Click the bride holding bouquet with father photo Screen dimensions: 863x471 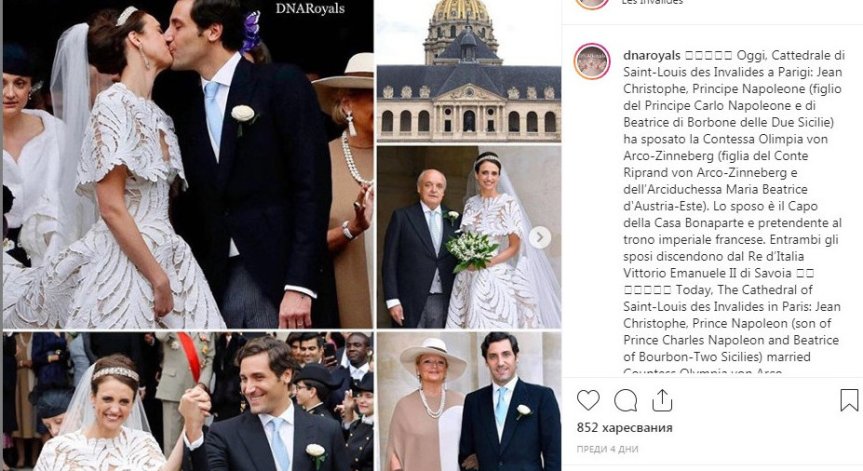pos(468,237)
